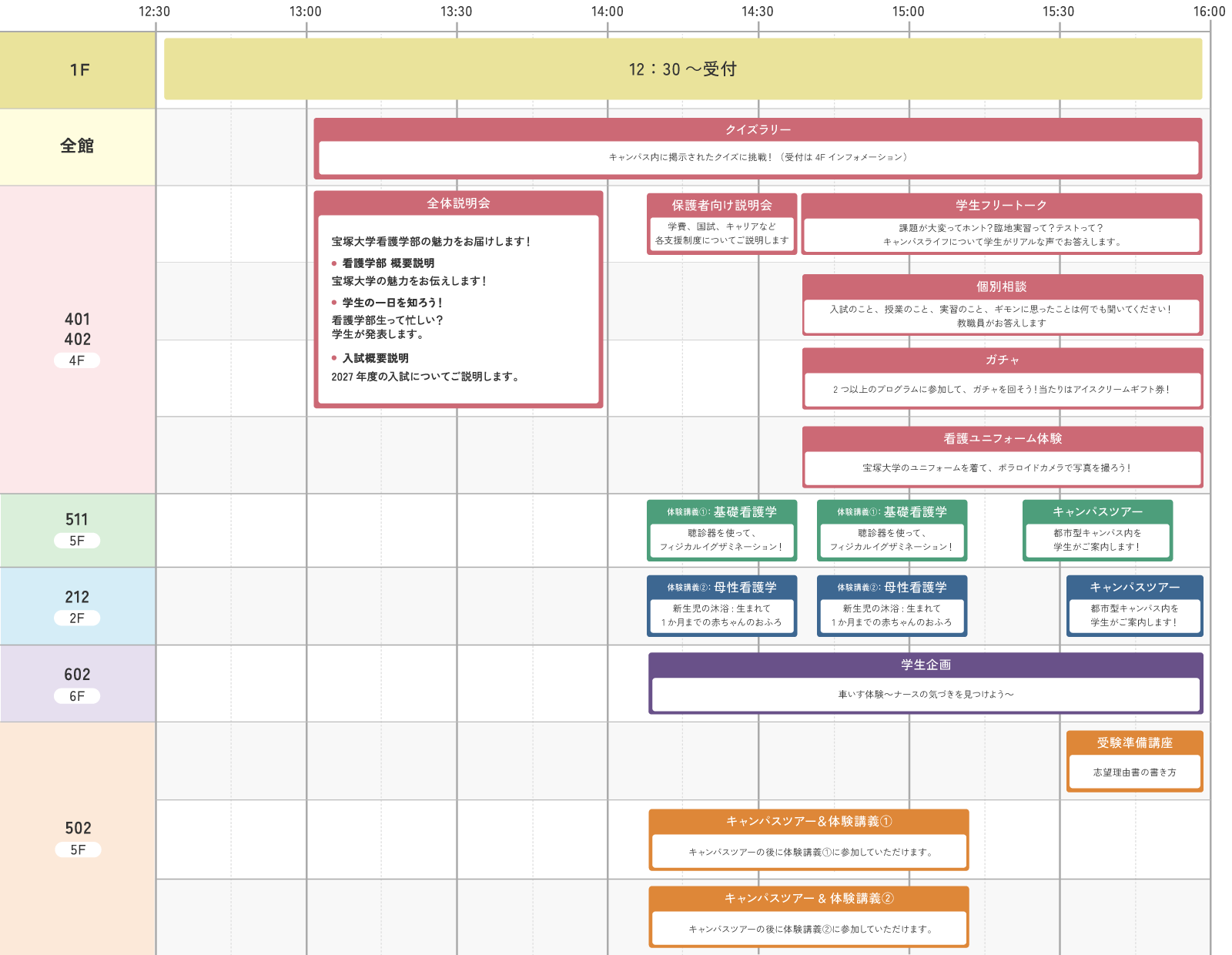Click the ガチャ event block
Image resolution: width=1232 pixels, height=955 pixels.
click(1002, 378)
